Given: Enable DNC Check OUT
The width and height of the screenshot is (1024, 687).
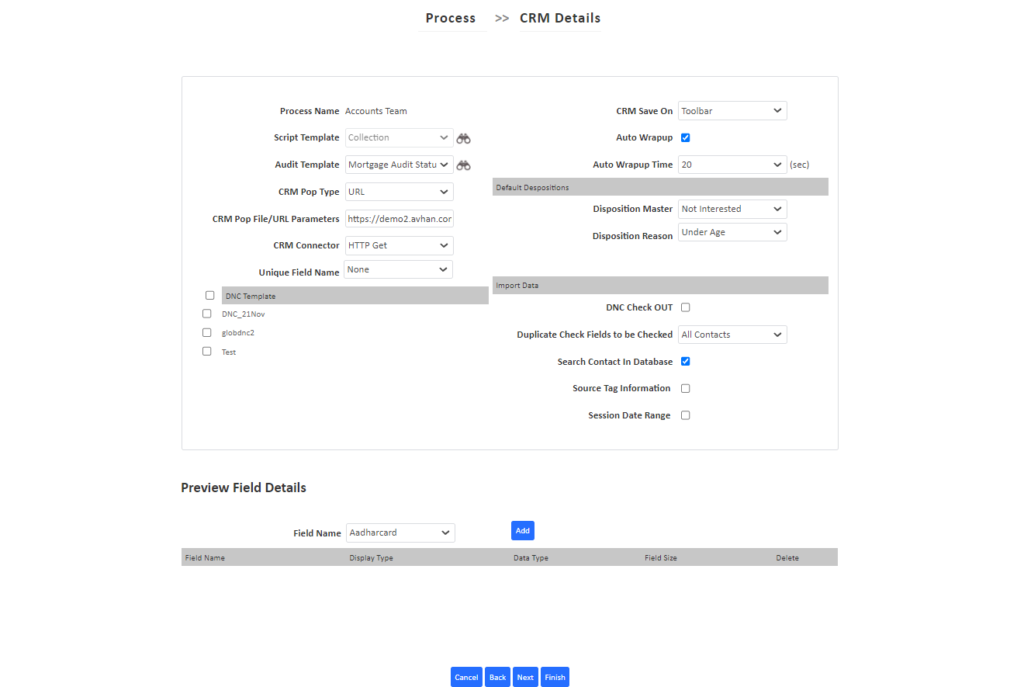Looking at the screenshot, I should pos(685,307).
